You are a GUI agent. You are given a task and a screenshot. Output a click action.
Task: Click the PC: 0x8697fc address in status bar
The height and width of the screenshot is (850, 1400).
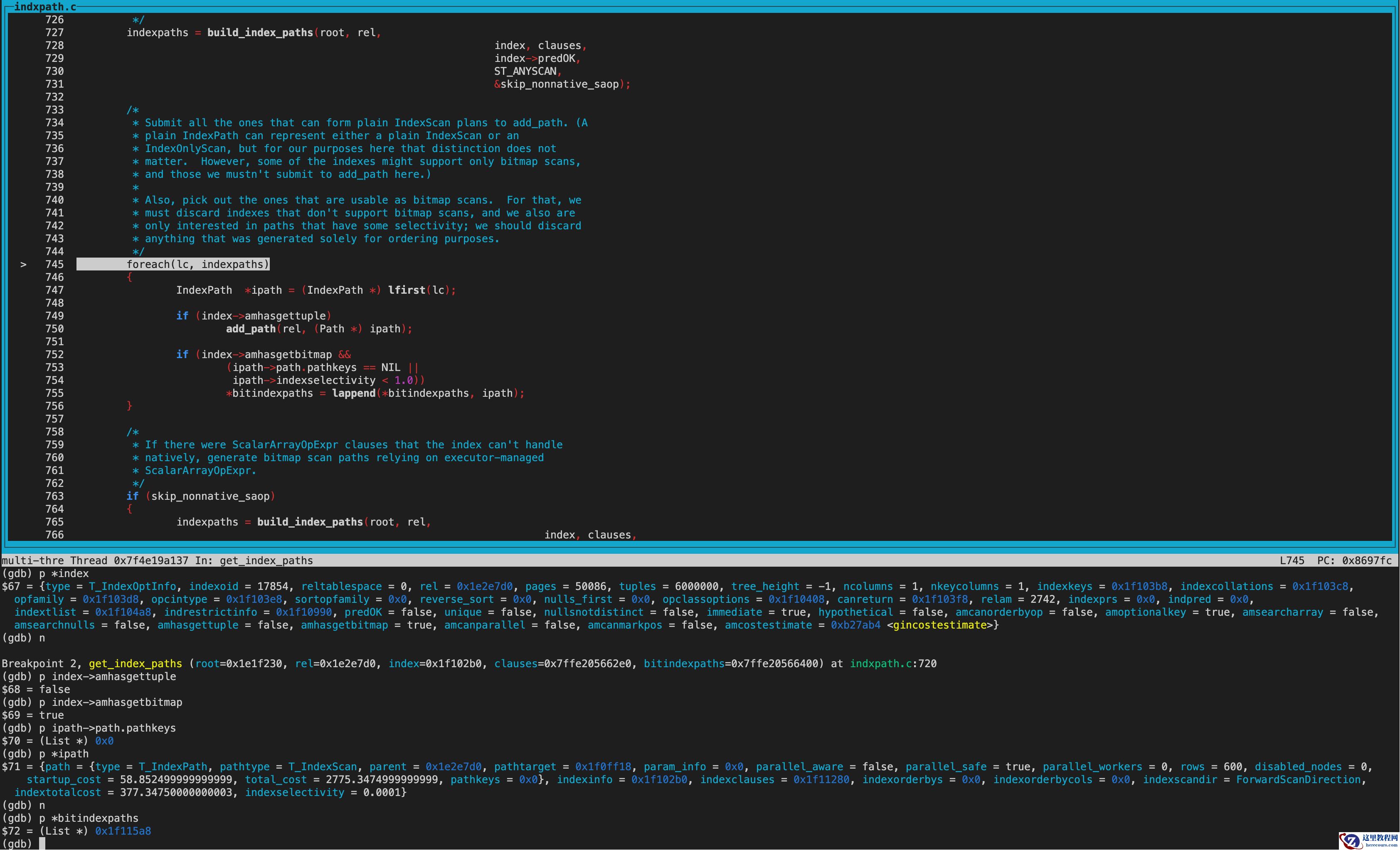[1354, 561]
